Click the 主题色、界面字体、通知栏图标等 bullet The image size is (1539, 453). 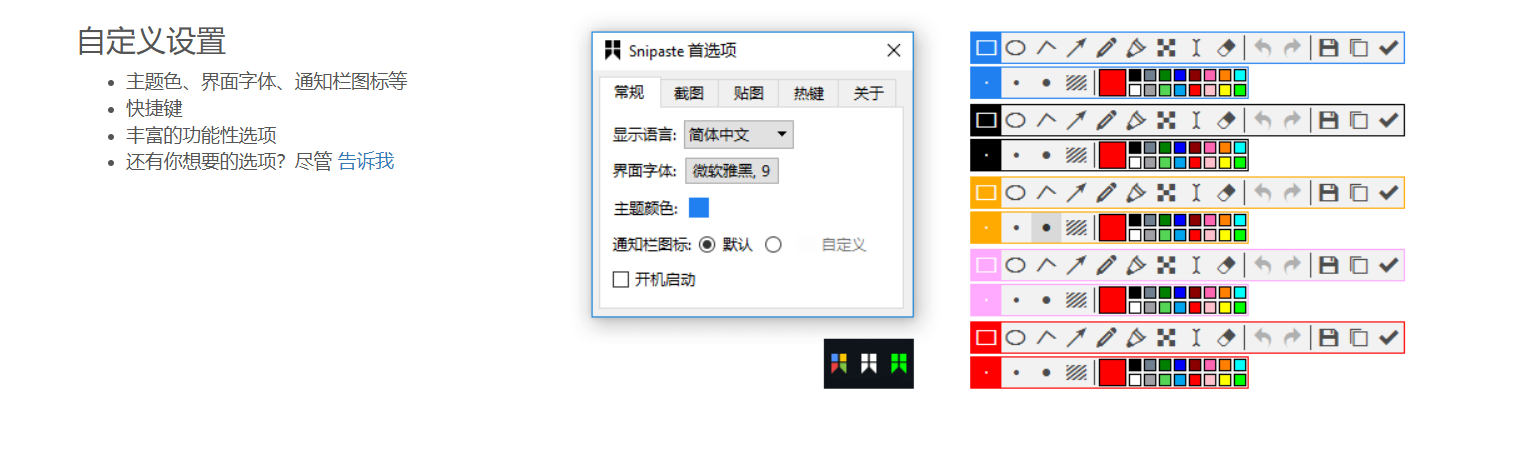click(267, 82)
